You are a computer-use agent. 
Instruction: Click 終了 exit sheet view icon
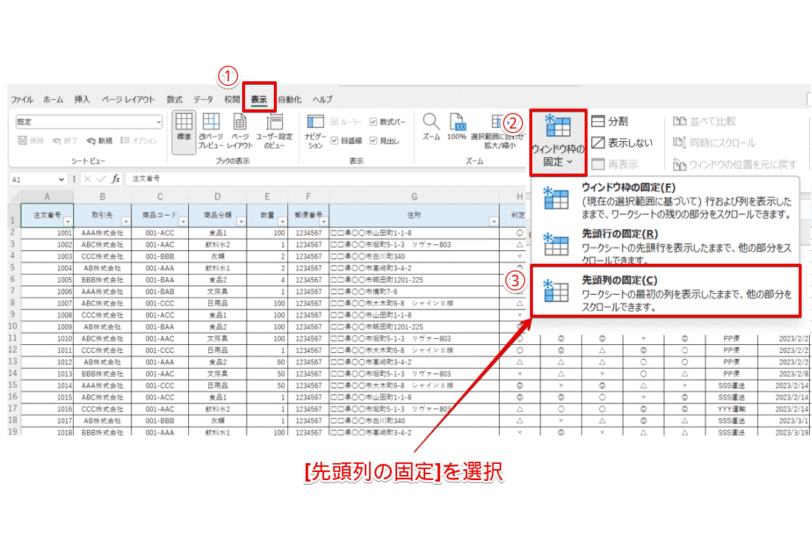pyautogui.click(x=65, y=140)
